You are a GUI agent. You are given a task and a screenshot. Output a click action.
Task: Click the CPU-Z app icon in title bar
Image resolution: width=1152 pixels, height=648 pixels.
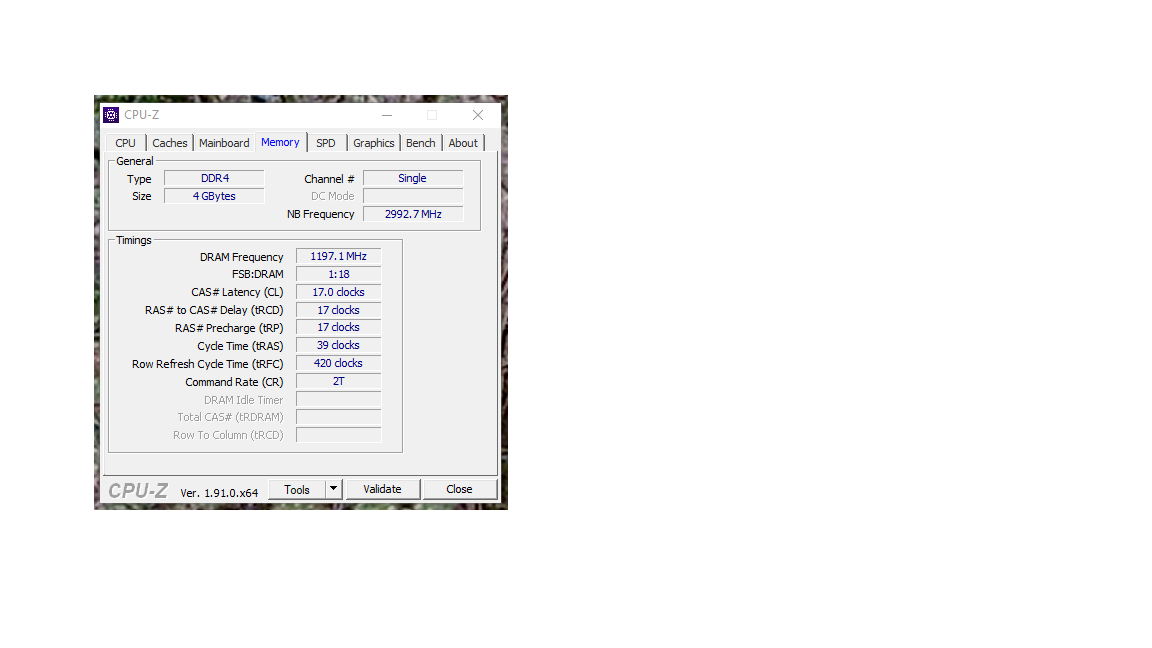tap(111, 115)
